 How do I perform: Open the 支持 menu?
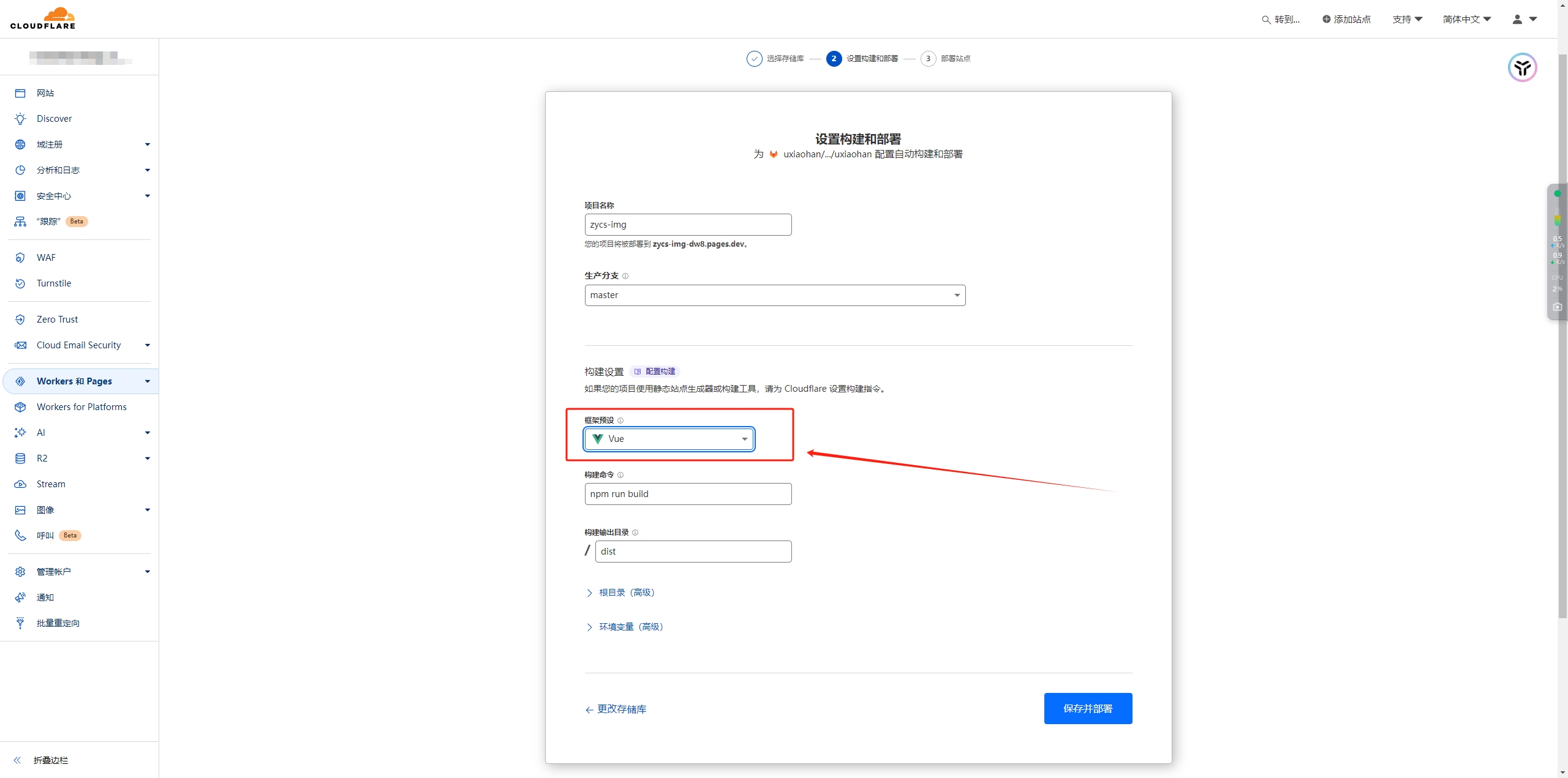click(x=1407, y=20)
